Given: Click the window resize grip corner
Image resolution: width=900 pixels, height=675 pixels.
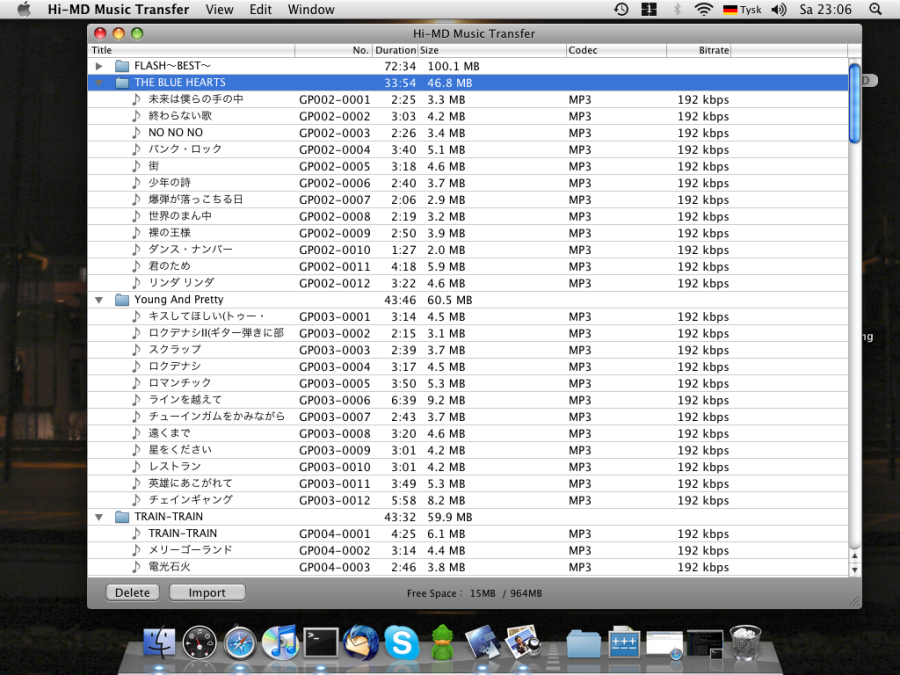Looking at the screenshot, I should (855, 602).
